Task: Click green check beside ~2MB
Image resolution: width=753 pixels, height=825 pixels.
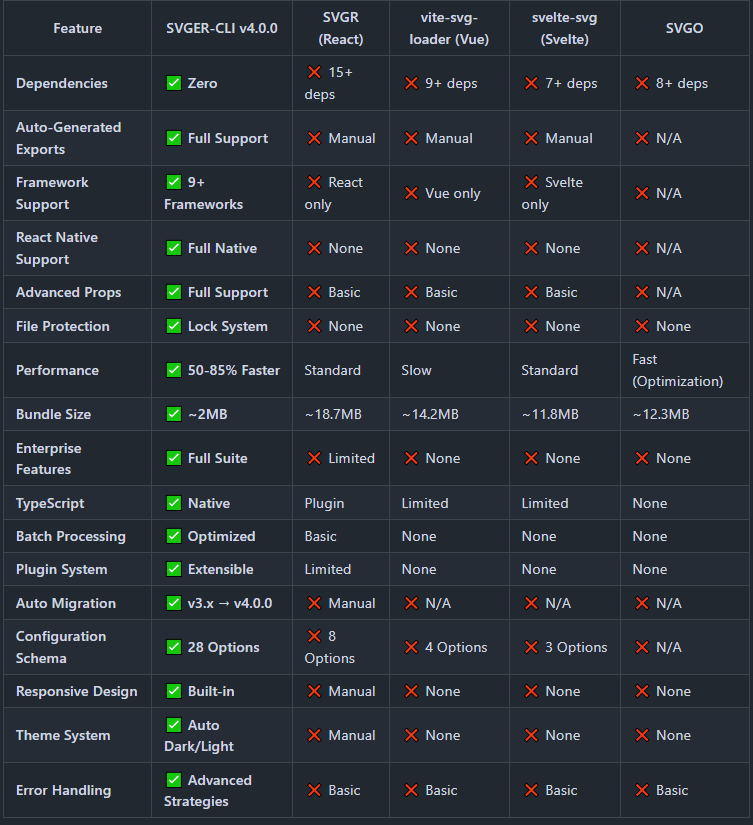Action: 174,414
